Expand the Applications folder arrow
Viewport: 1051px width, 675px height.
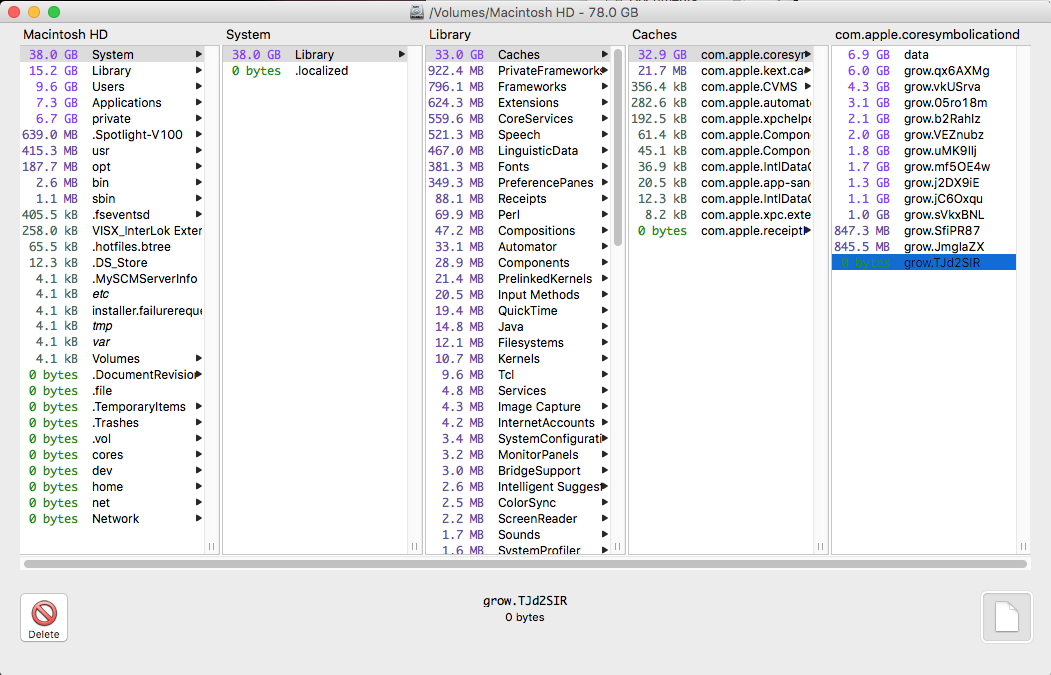point(198,103)
